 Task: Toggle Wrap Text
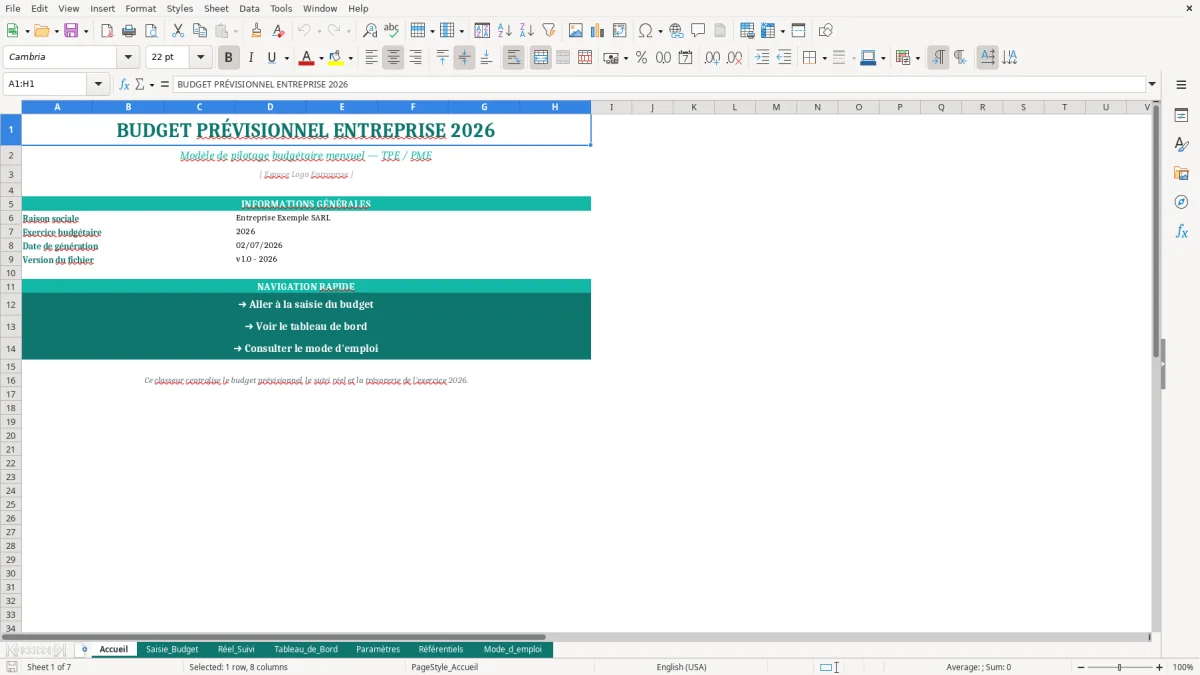(513, 58)
